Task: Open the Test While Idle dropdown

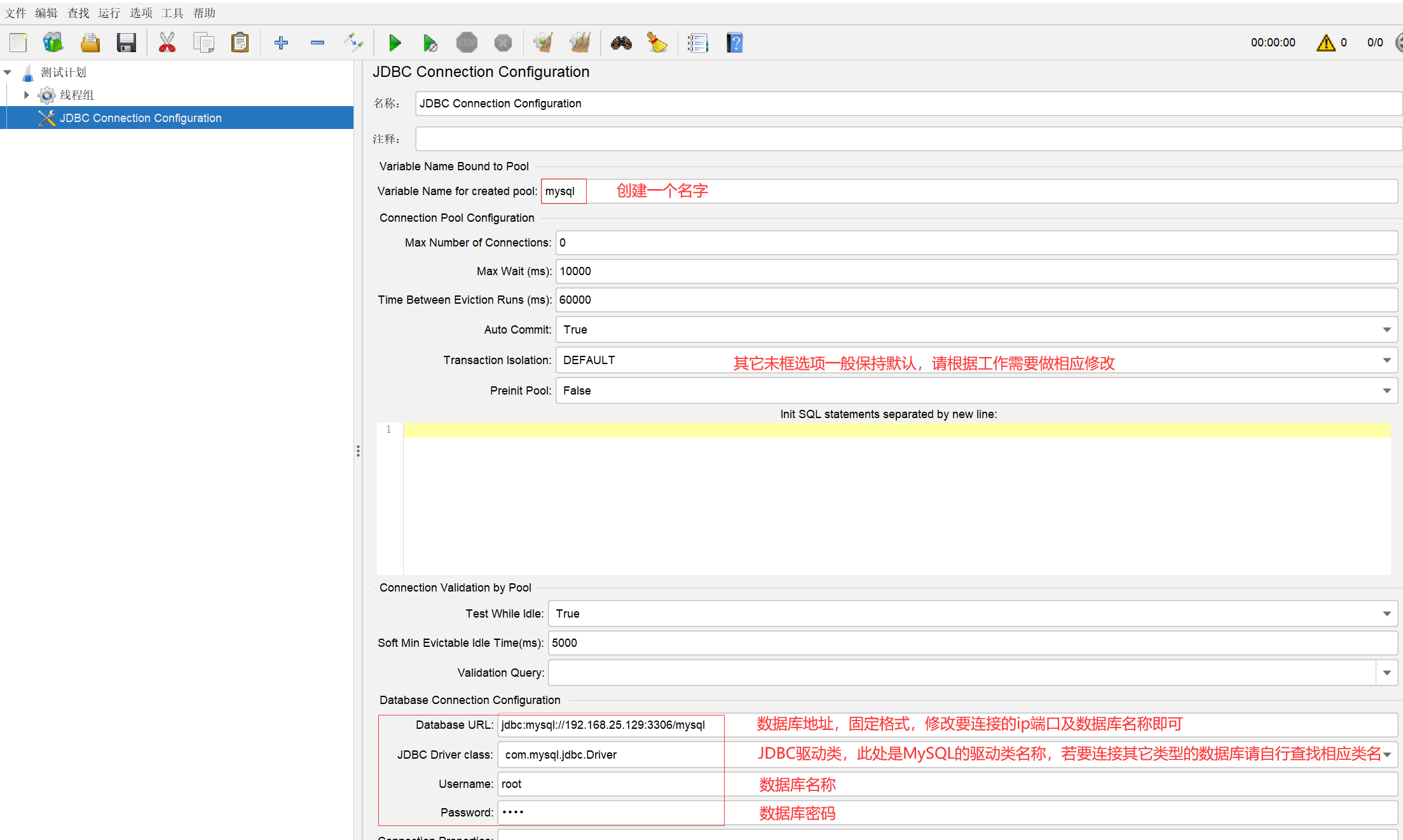Action: (1386, 614)
